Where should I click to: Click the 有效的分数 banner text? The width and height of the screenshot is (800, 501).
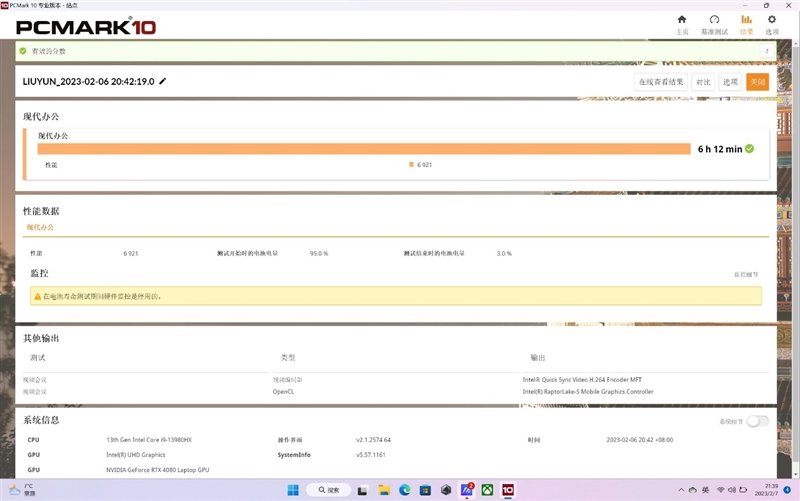pyautogui.click(x=48, y=51)
